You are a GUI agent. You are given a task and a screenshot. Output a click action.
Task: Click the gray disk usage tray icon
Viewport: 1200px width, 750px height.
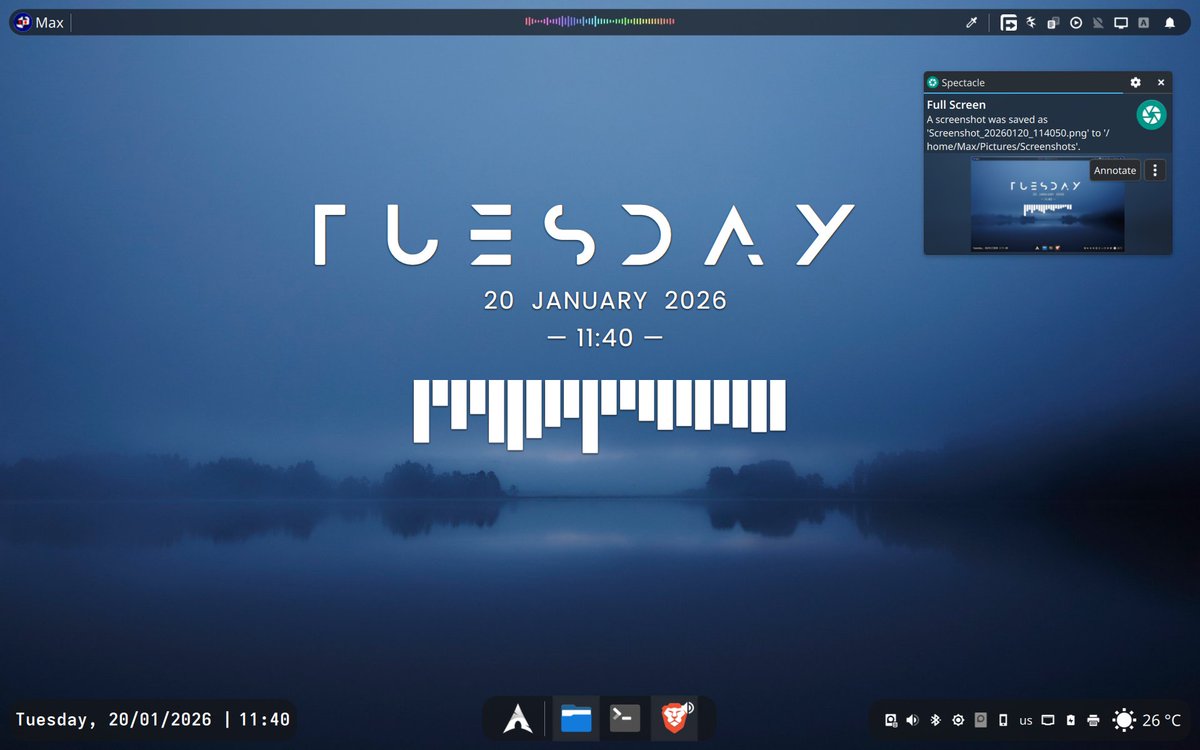coord(981,720)
